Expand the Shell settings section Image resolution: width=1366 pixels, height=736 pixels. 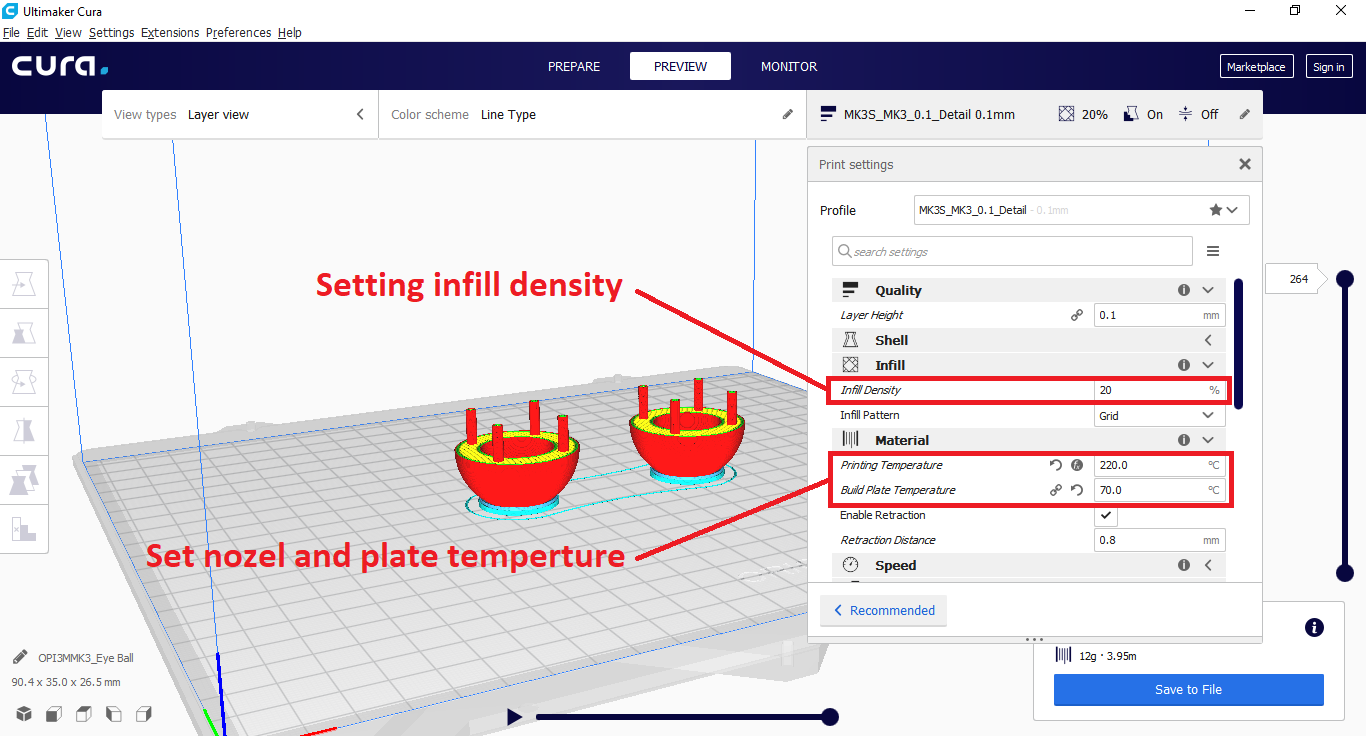coord(1208,340)
